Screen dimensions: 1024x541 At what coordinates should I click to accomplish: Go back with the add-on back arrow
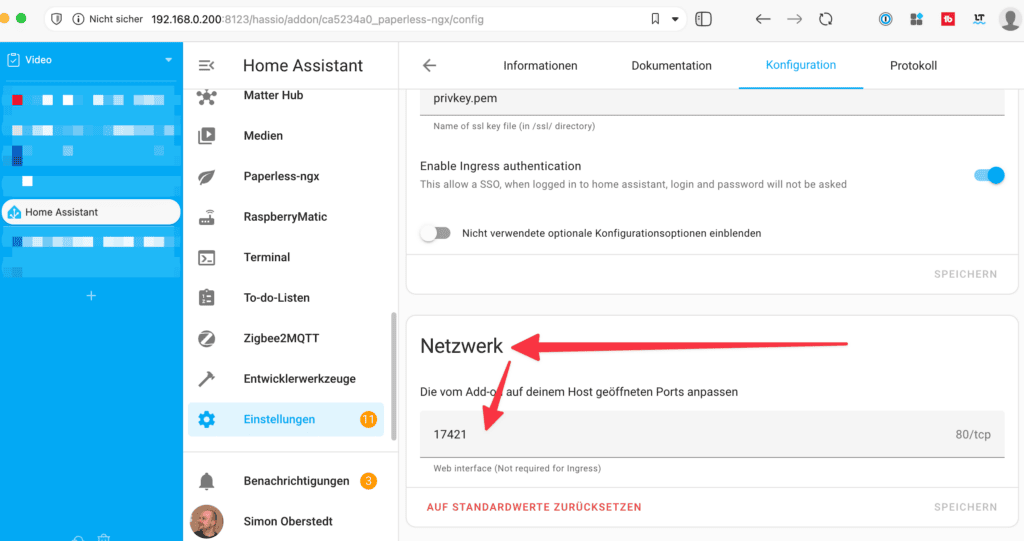click(429, 65)
